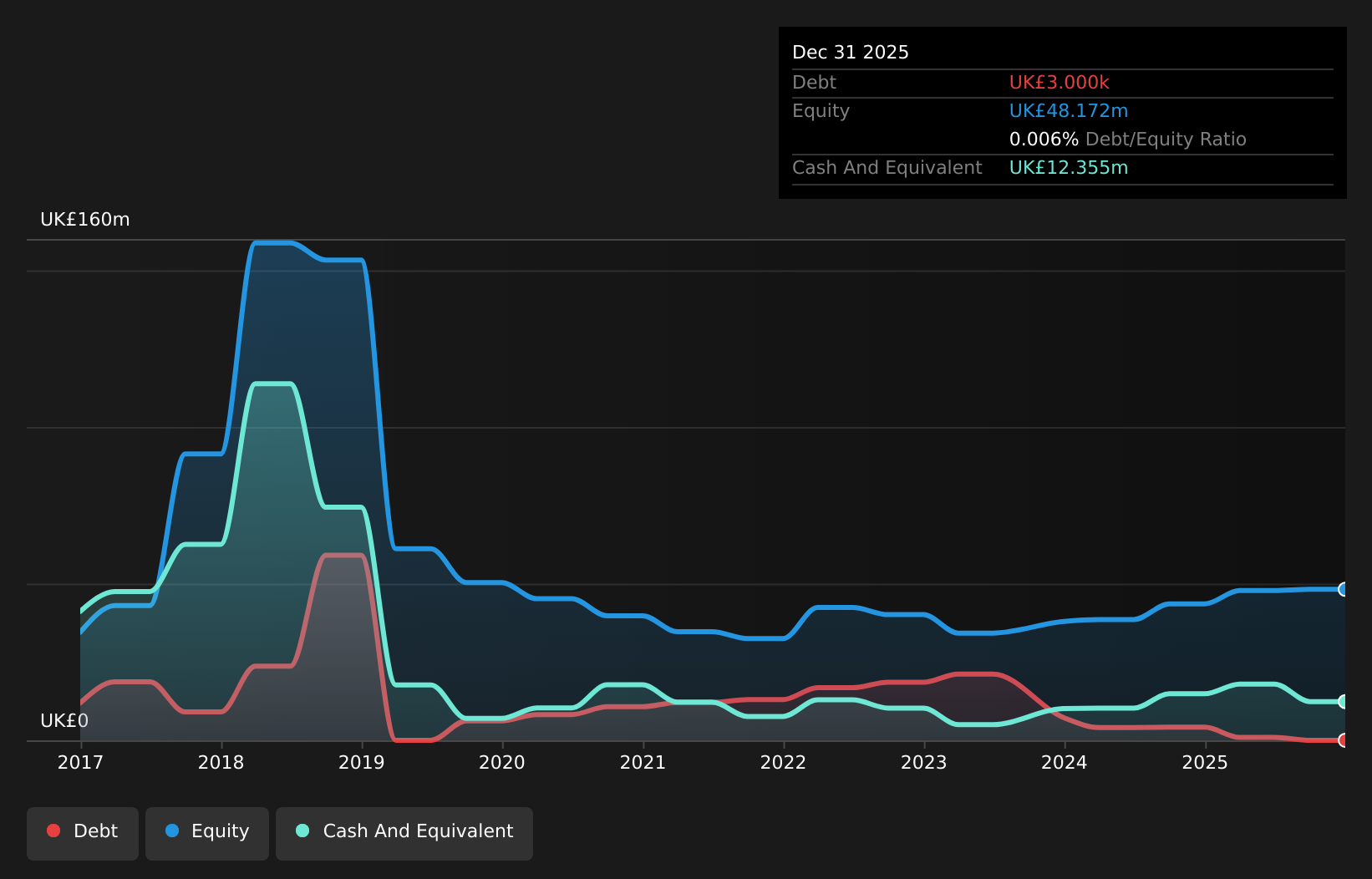
Task: Select the blue Equity endpoint marker
Action: point(1344,589)
